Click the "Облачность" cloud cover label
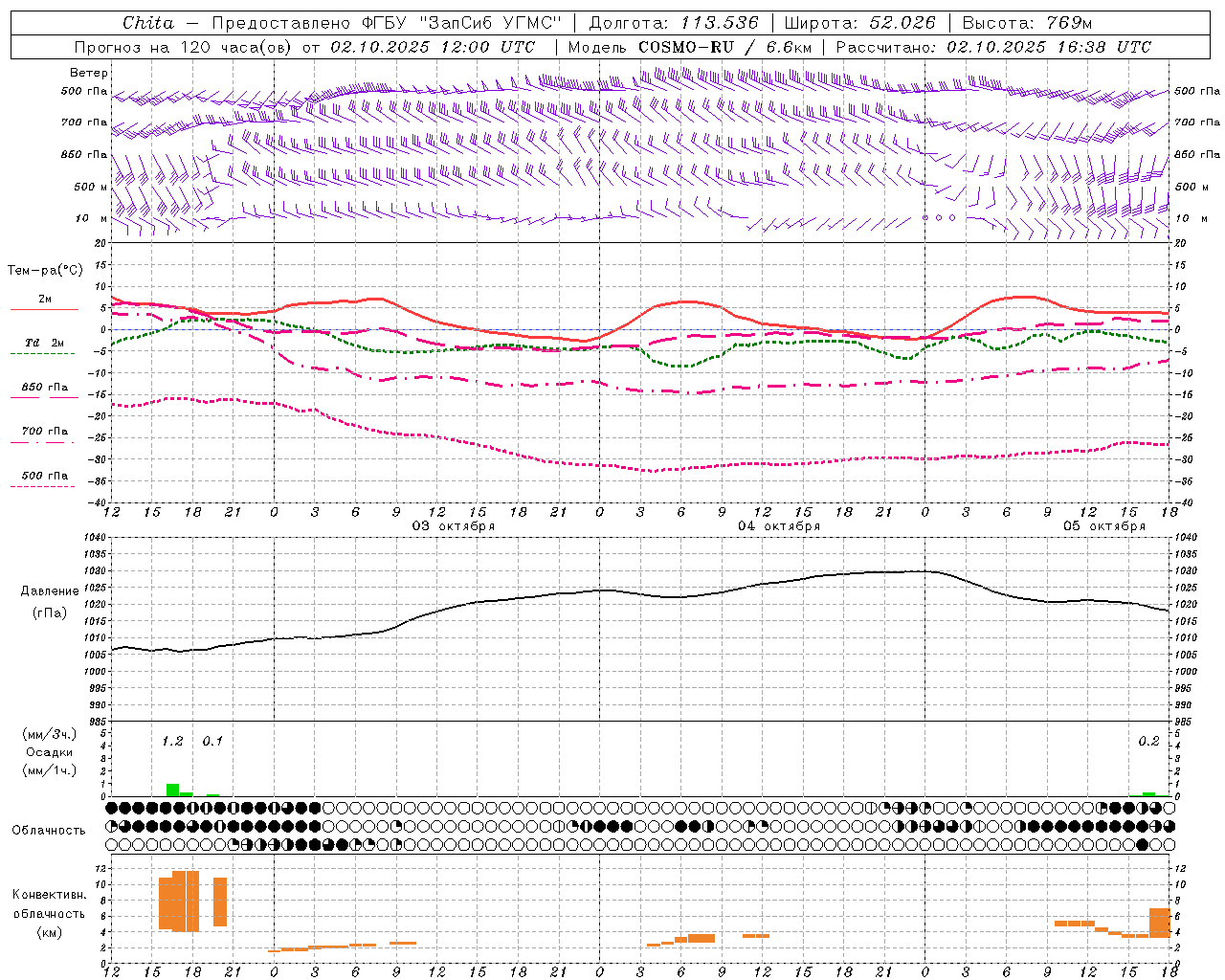Screen dimensions: 1225x980 (49, 830)
